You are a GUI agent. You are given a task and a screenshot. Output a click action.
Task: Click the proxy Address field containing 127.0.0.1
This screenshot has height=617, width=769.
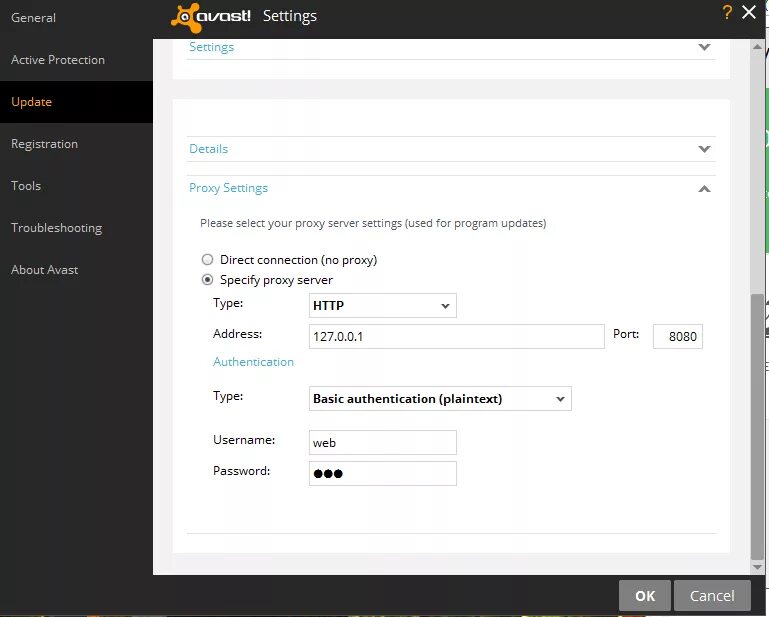[x=457, y=336]
